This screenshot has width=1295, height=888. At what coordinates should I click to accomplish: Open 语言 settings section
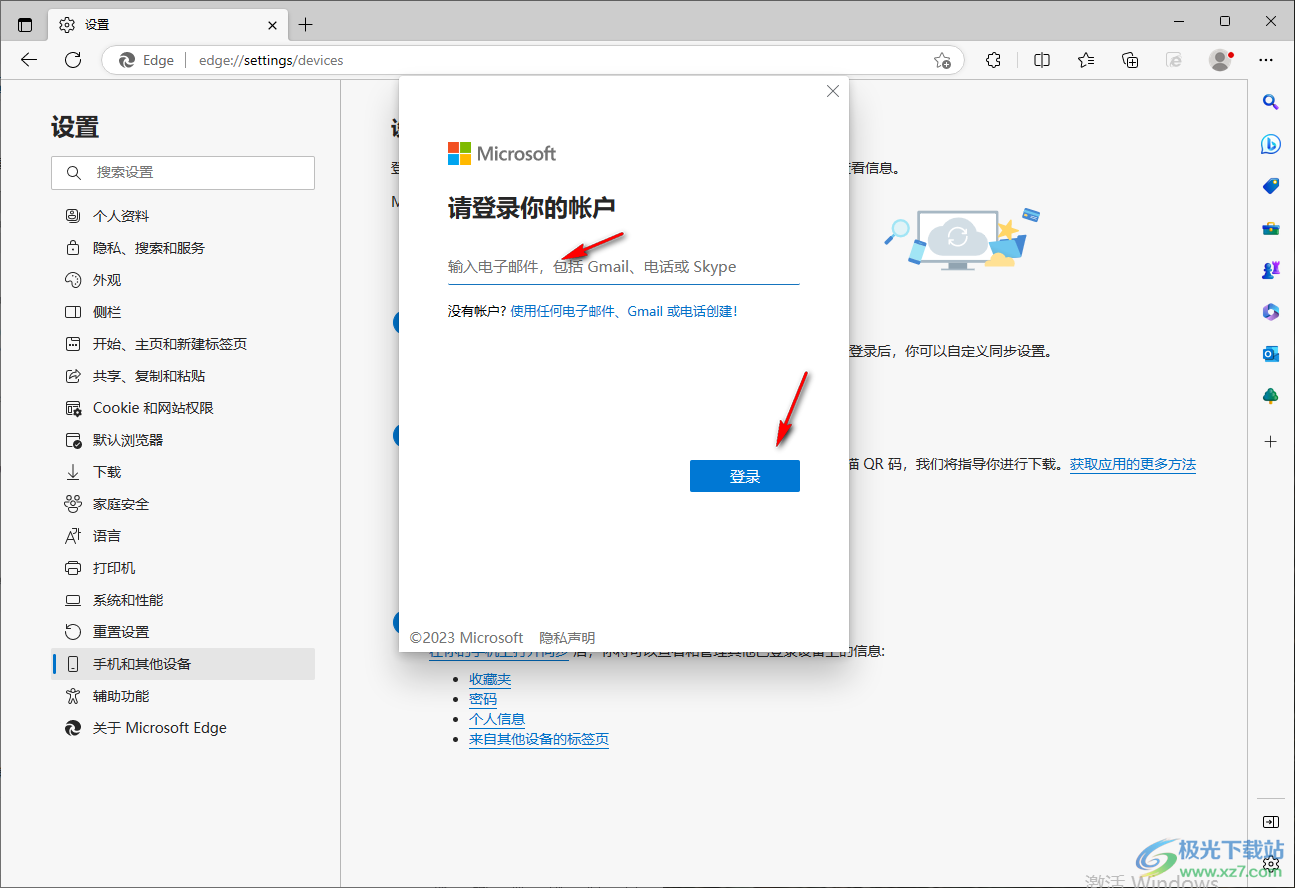183,536
